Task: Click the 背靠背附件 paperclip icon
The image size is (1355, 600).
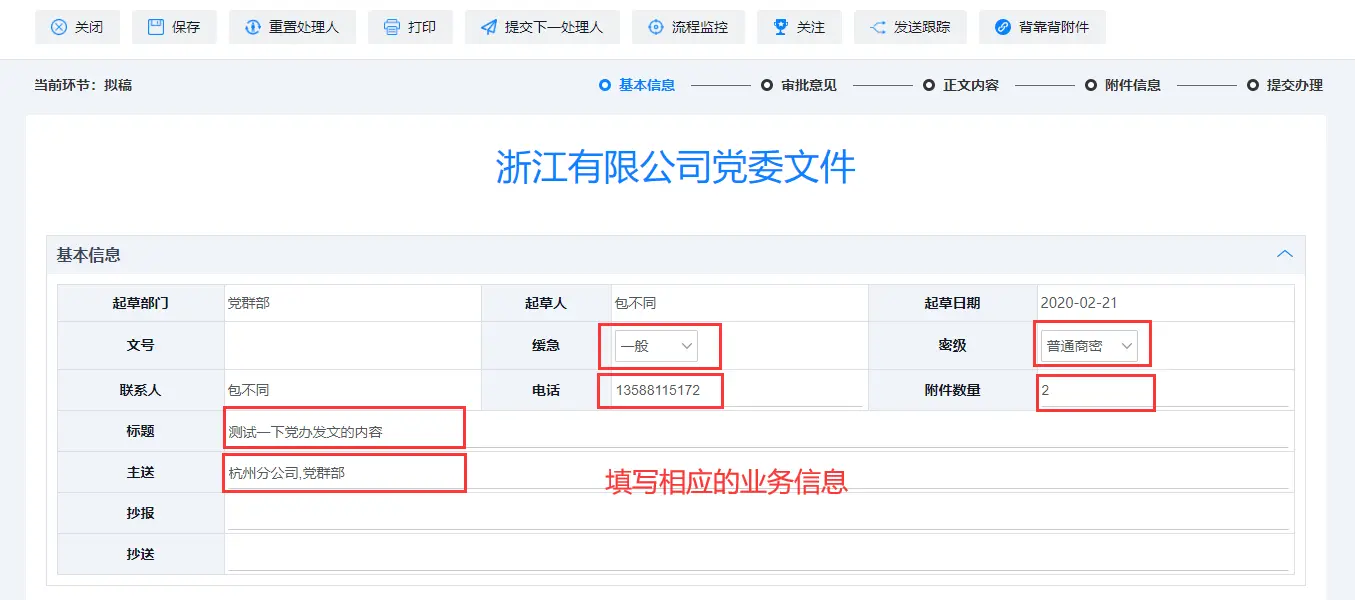Action: coord(1003,27)
